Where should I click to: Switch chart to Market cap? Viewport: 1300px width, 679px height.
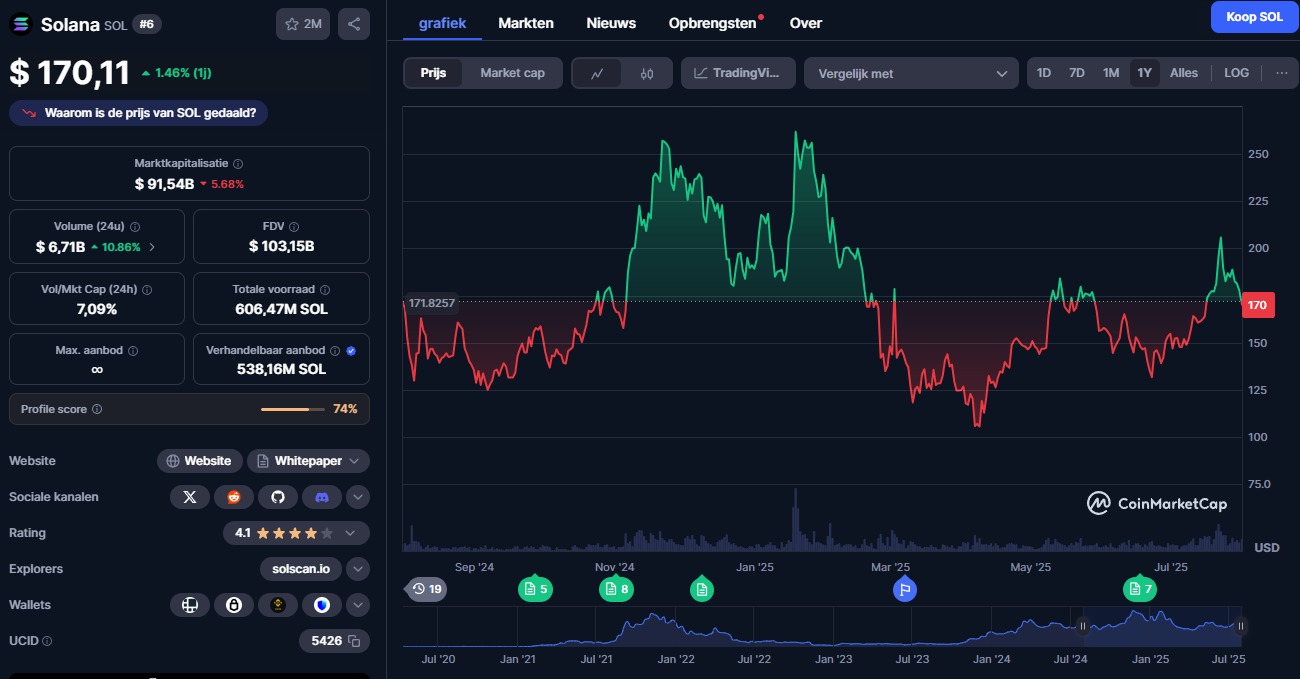pyautogui.click(x=512, y=73)
